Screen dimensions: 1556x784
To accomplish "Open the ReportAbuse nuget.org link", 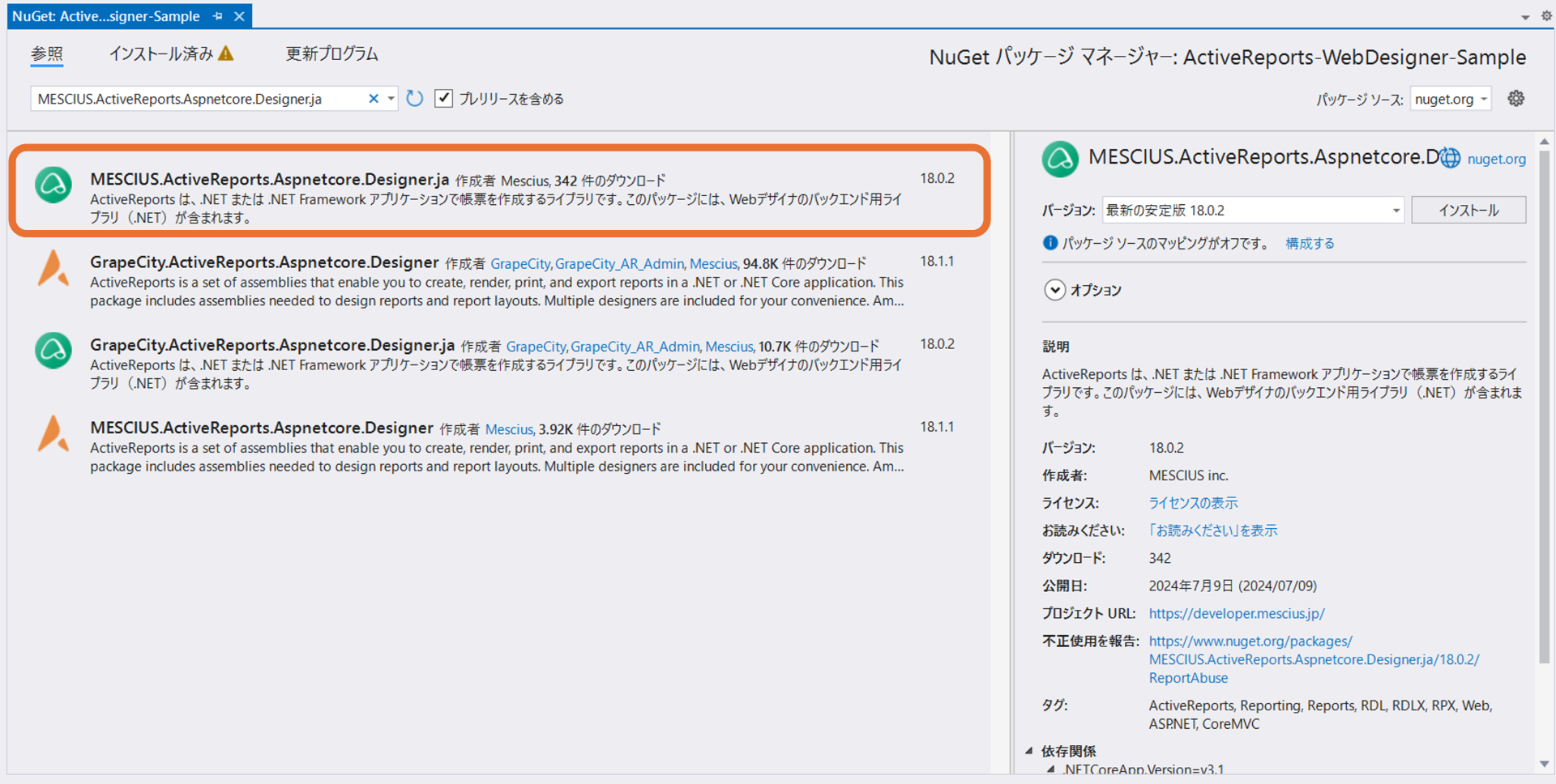I will point(1314,659).
